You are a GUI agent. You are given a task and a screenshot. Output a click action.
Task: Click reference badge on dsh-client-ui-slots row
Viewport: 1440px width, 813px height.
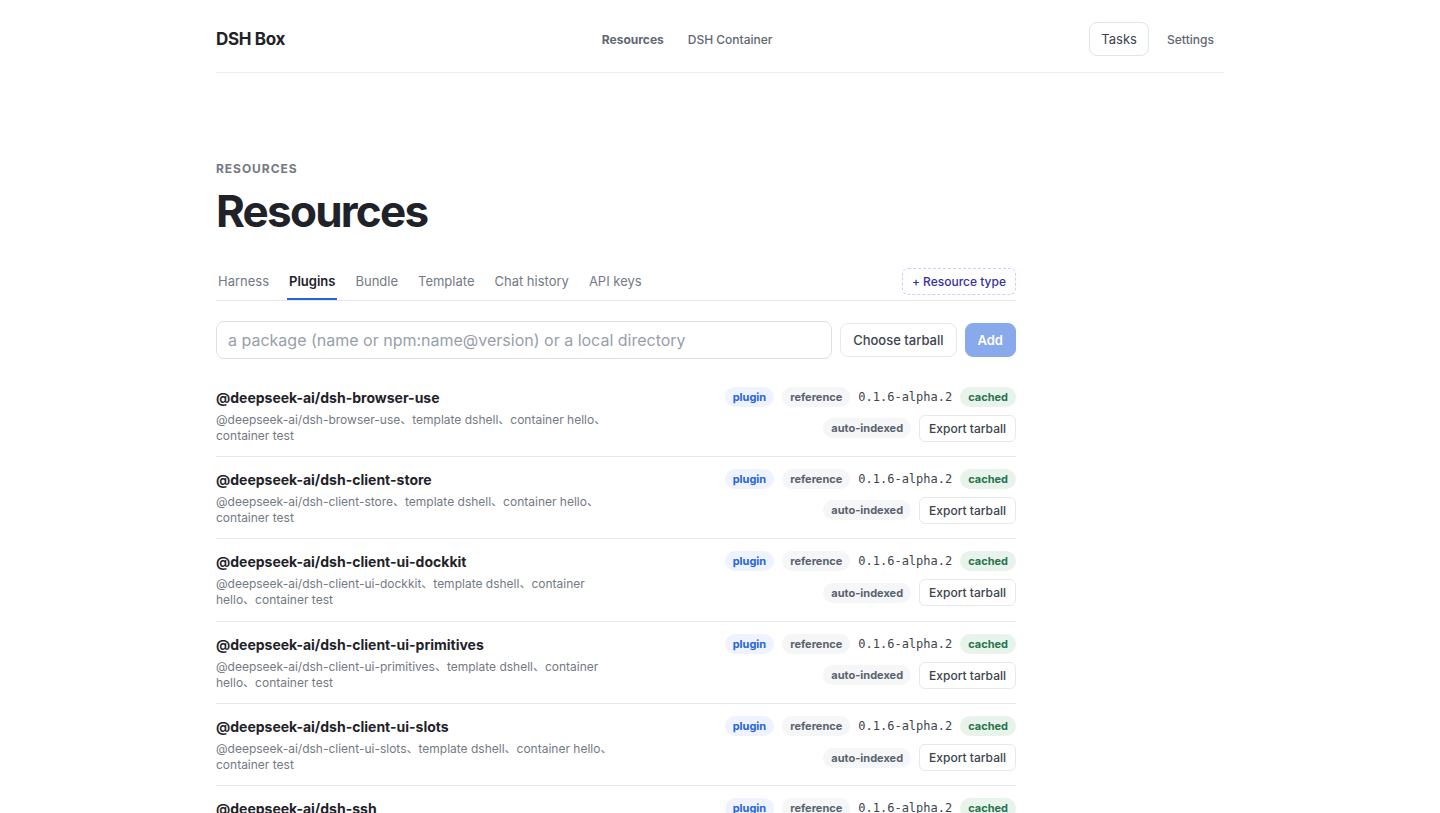click(x=816, y=726)
